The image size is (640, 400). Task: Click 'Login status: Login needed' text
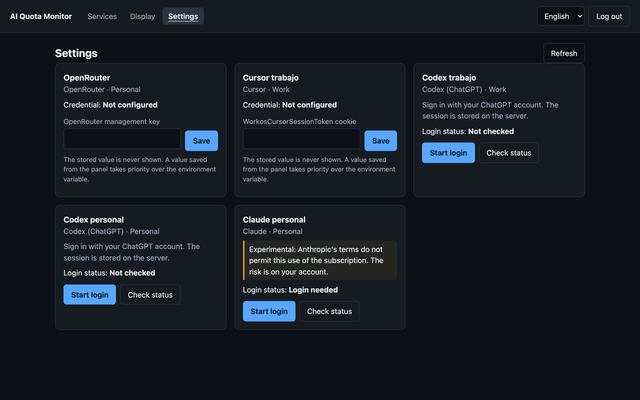click(x=290, y=290)
